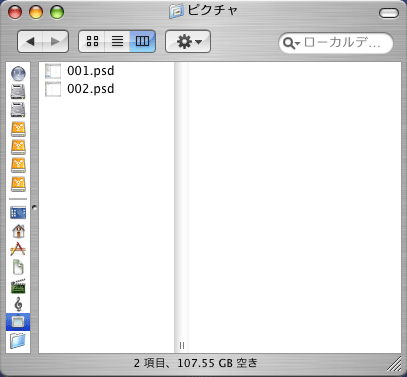The height and width of the screenshot is (377, 407).
Task: Go back with the left arrow button
Action: tap(30, 42)
